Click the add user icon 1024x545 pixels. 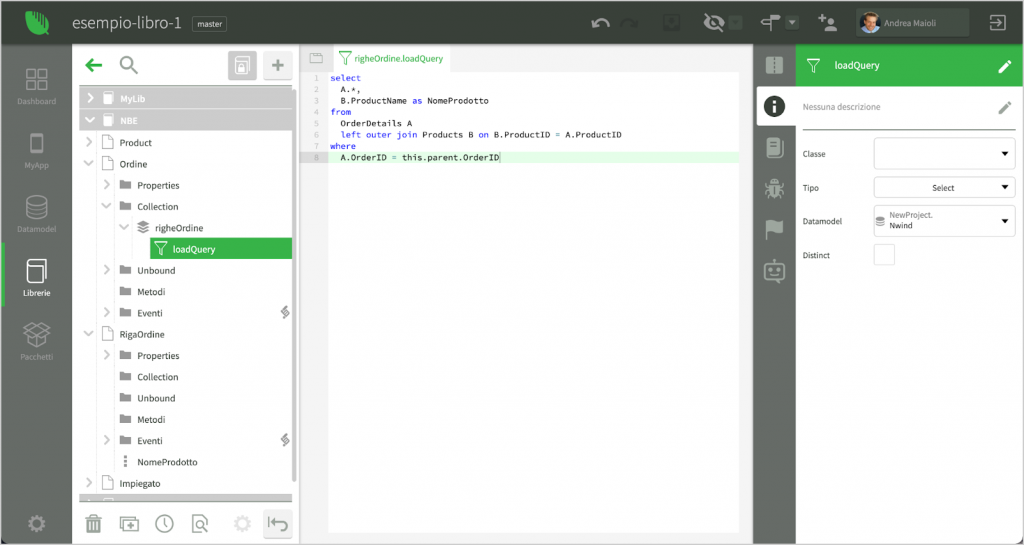pyautogui.click(x=827, y=23)
